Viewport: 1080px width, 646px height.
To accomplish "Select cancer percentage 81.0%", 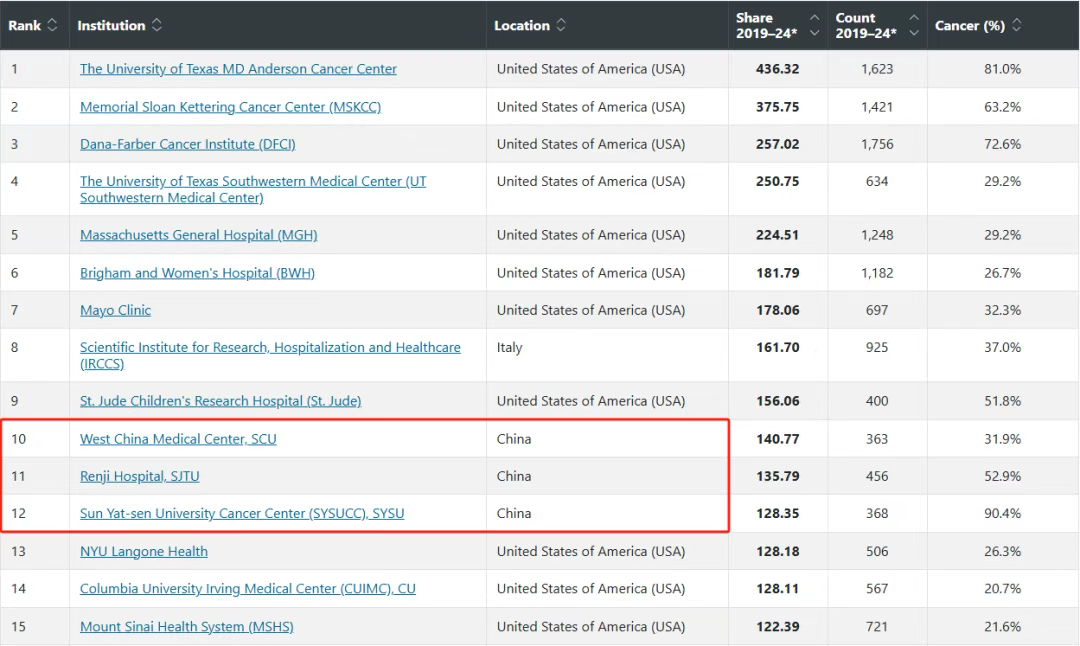I will (1002, 69).
